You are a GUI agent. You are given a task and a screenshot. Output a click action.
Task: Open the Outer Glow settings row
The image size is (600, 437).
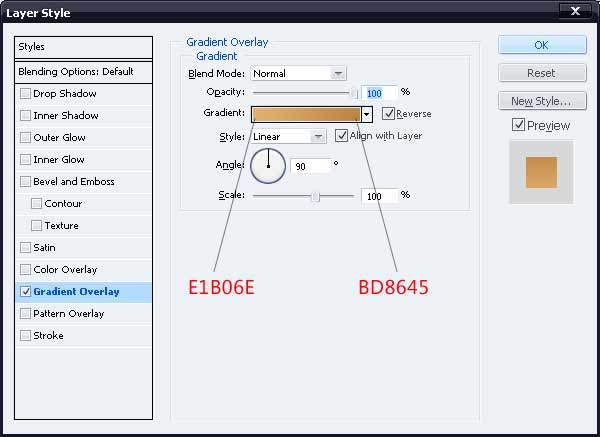pos(83,137)
